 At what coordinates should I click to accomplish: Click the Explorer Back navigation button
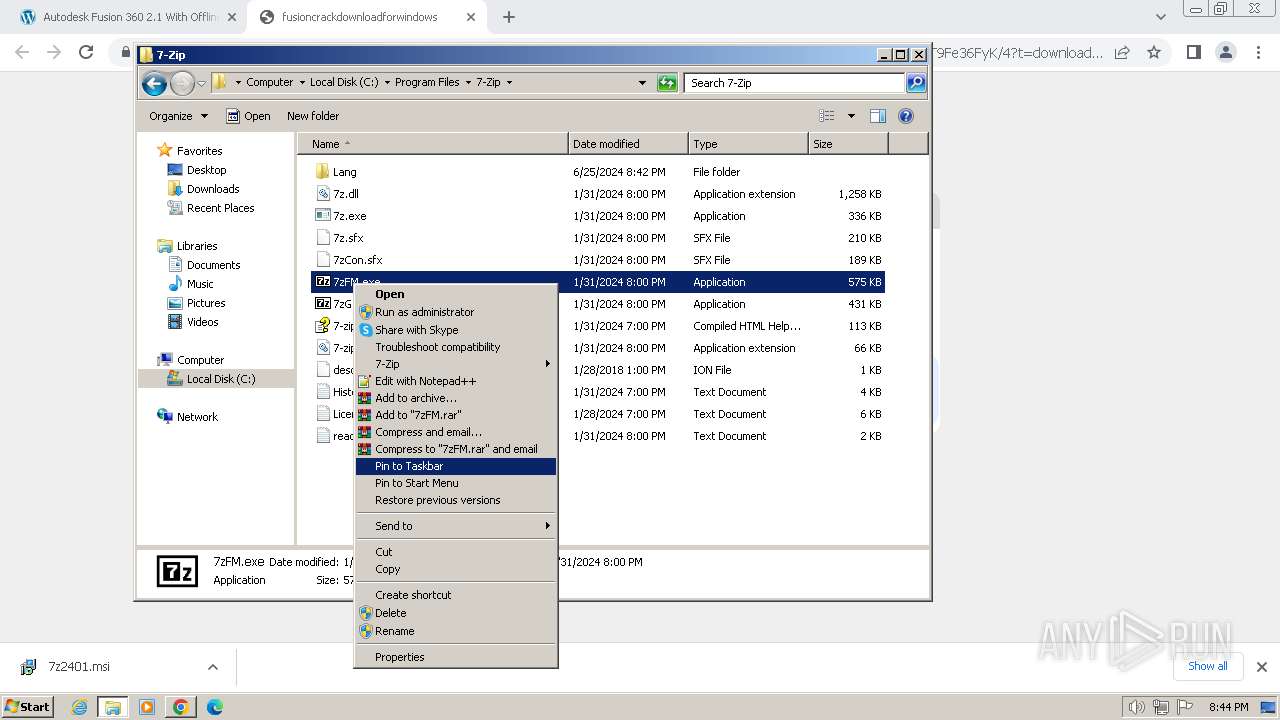[154, 83]
